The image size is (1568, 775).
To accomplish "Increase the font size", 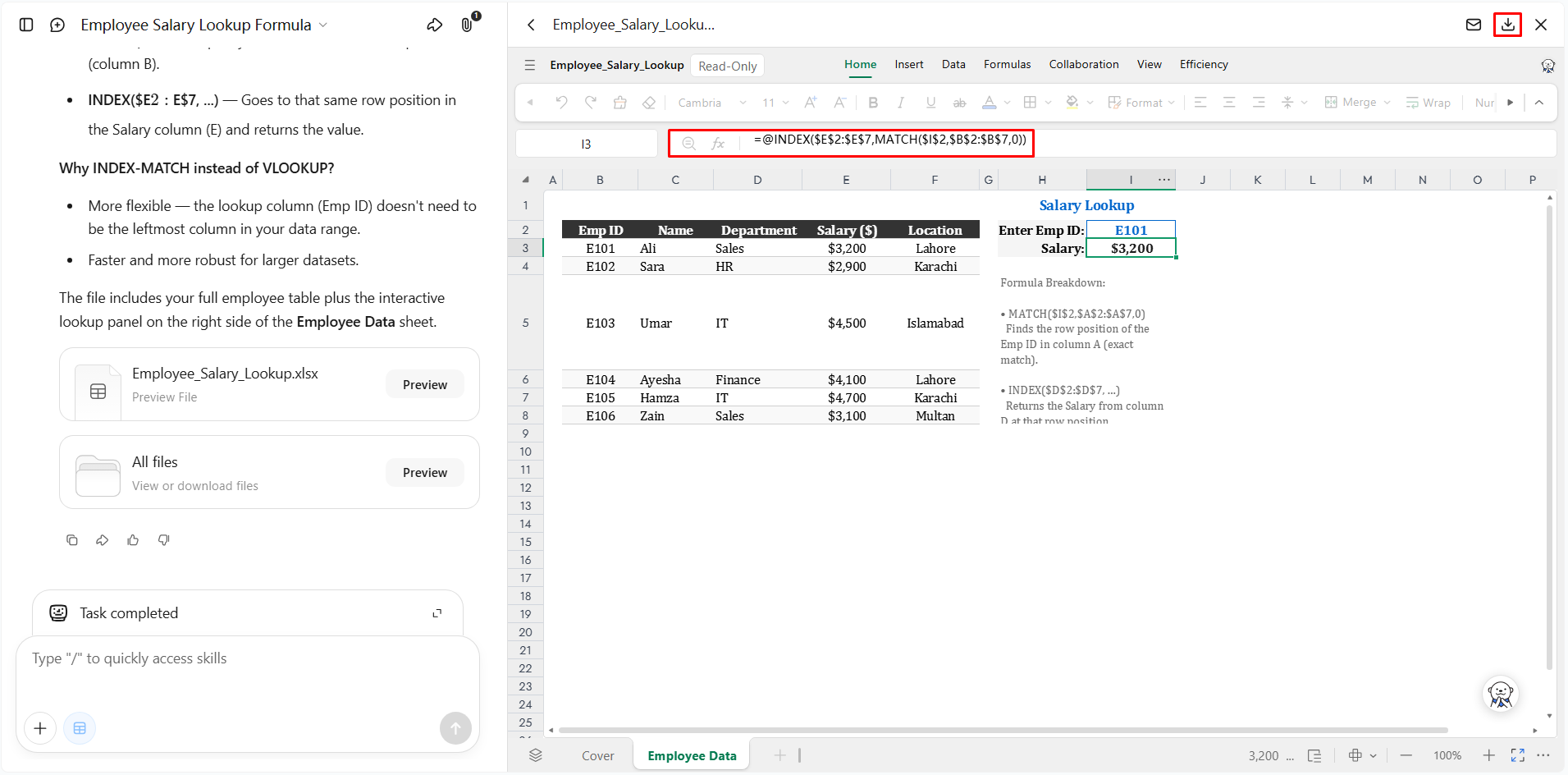I will (x=811, y=103).
